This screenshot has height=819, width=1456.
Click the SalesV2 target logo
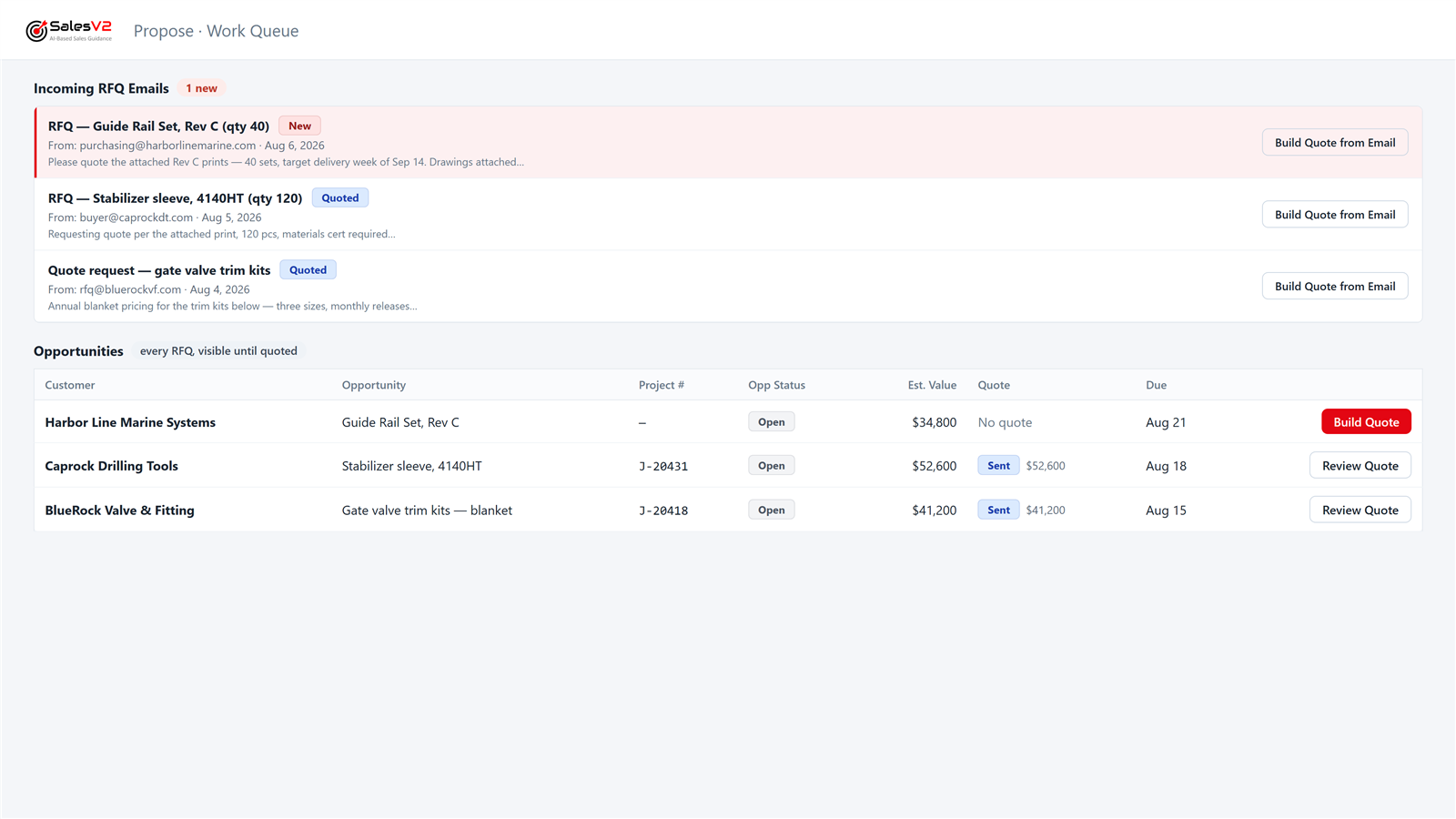69,31
